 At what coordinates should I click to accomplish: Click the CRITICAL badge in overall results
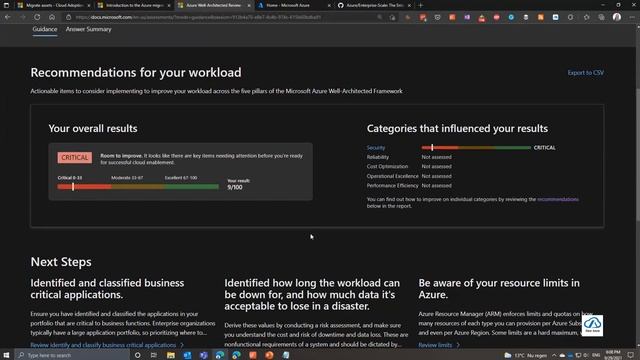point(75,158)
